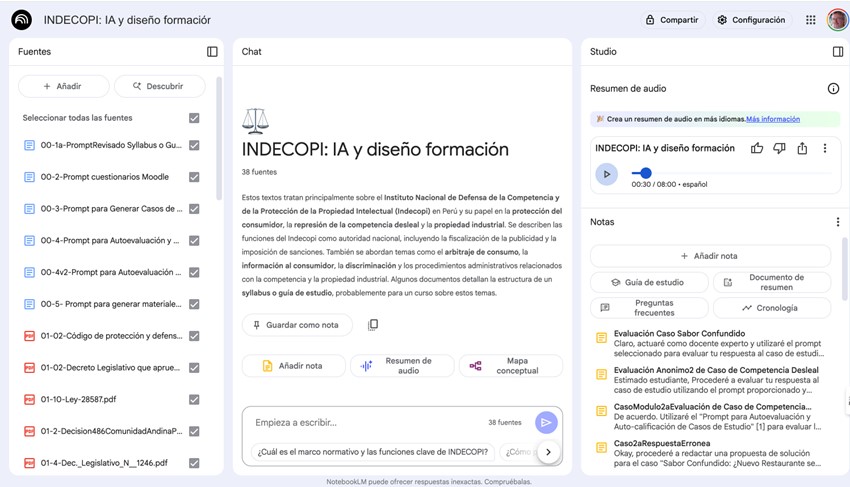Click the Fuentes panel scrollbar
Viewport: 850px width, 487px height.
pyautogui.click(x=219, y=138)
